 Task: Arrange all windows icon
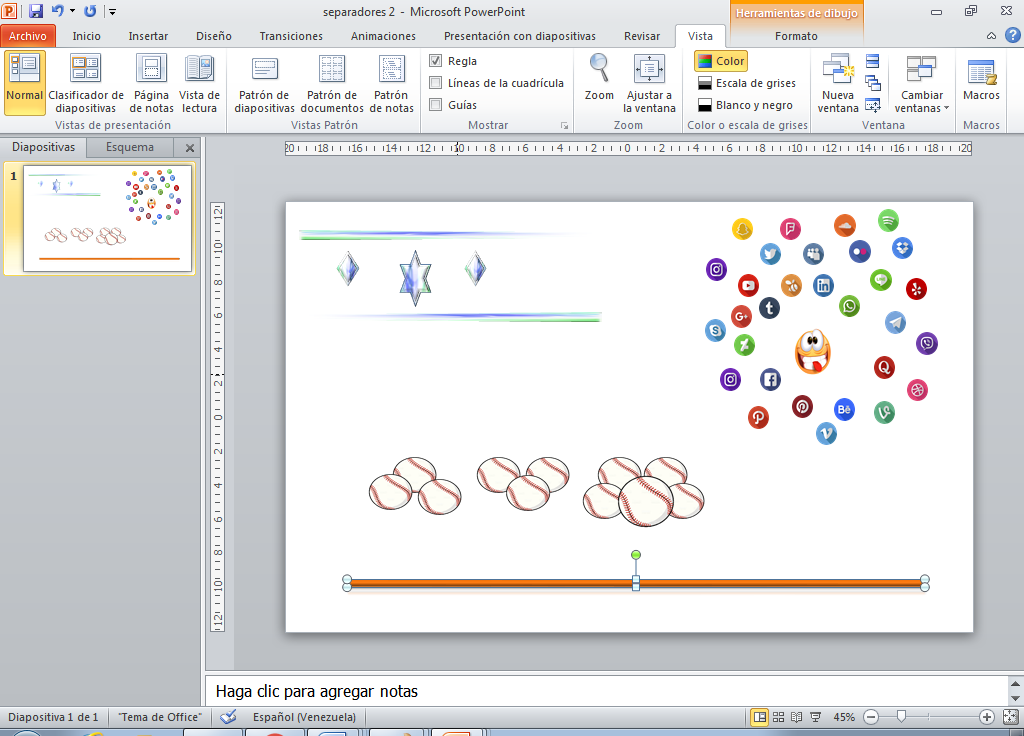(872, 61)
